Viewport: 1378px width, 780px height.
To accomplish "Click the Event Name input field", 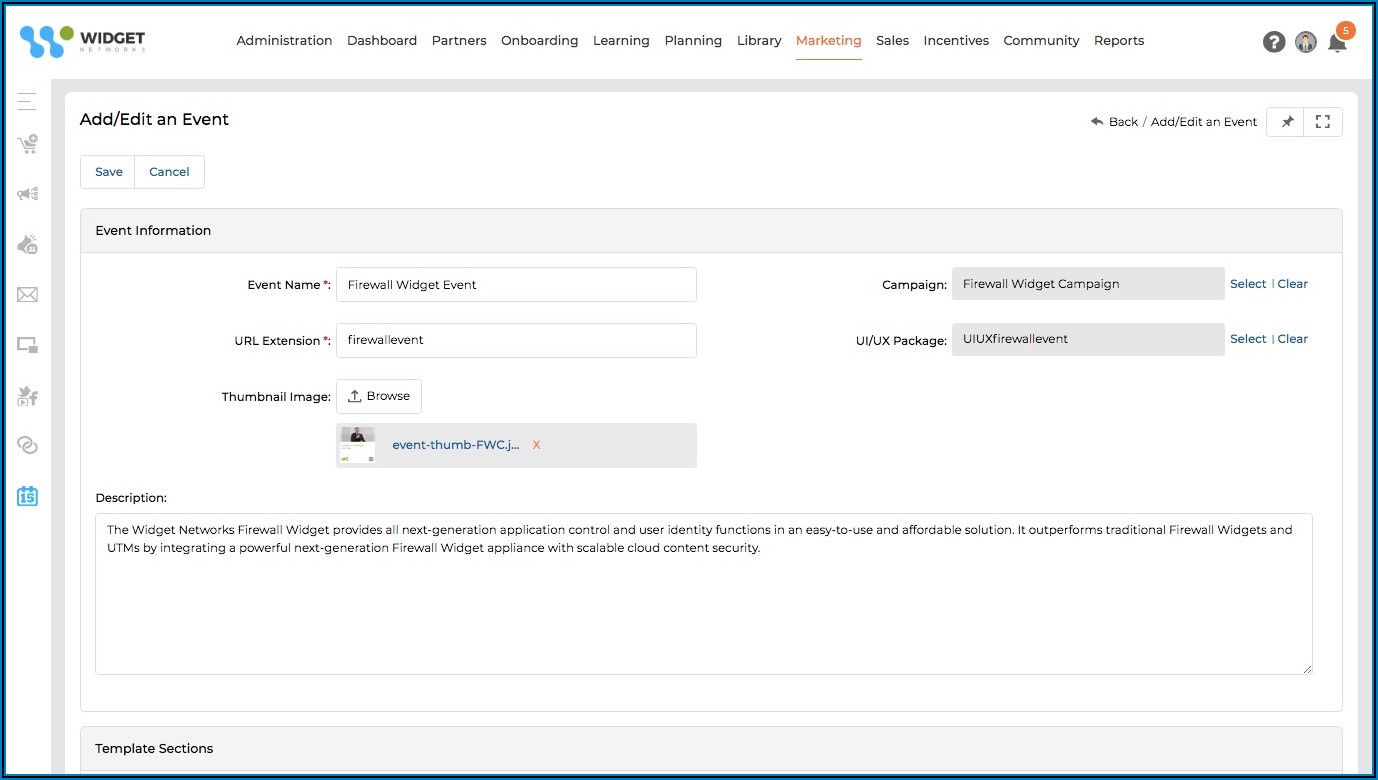I will 516,285.
